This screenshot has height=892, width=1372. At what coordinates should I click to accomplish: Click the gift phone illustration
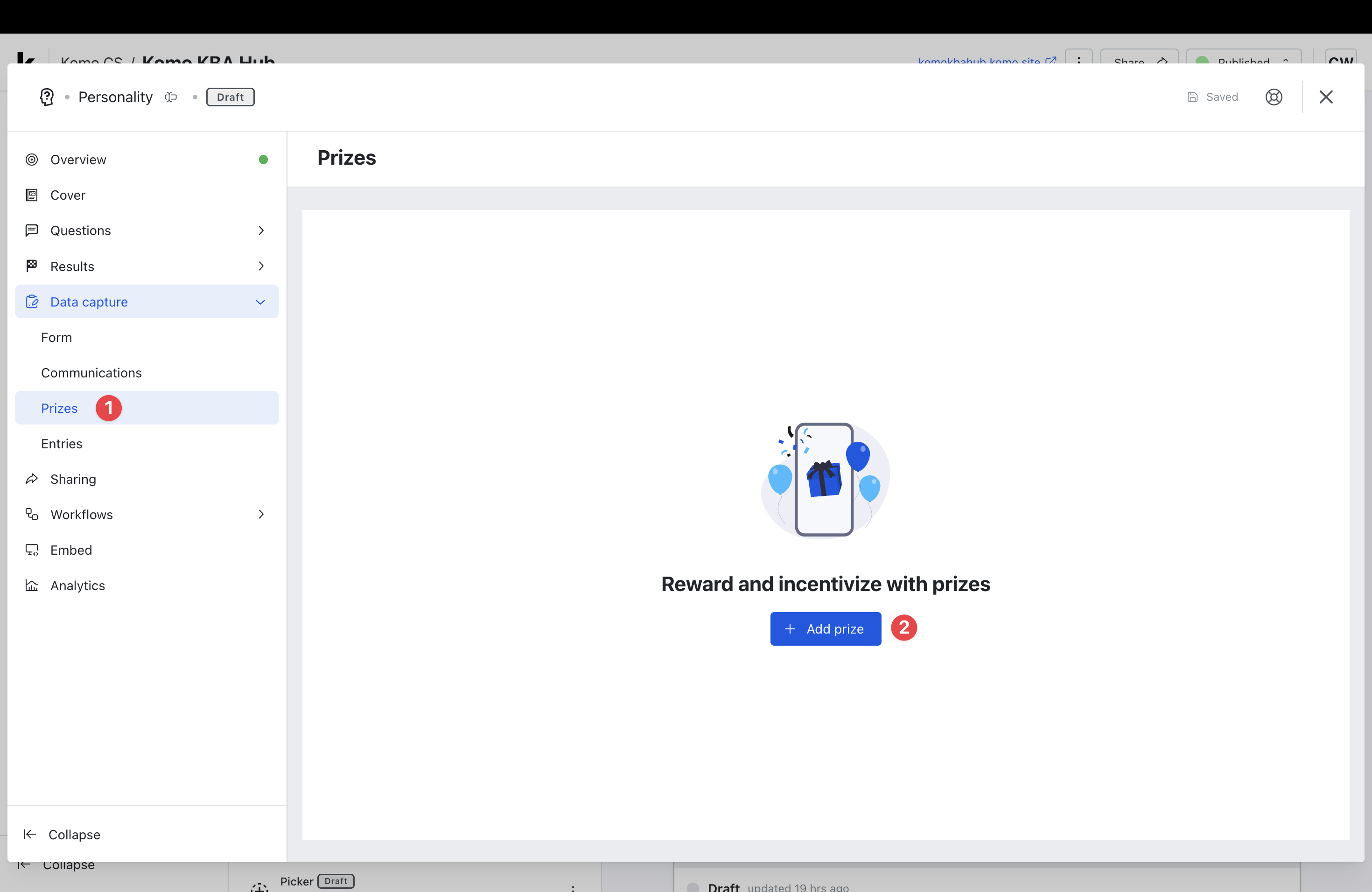pyautogui.click(x=825, y=480)
